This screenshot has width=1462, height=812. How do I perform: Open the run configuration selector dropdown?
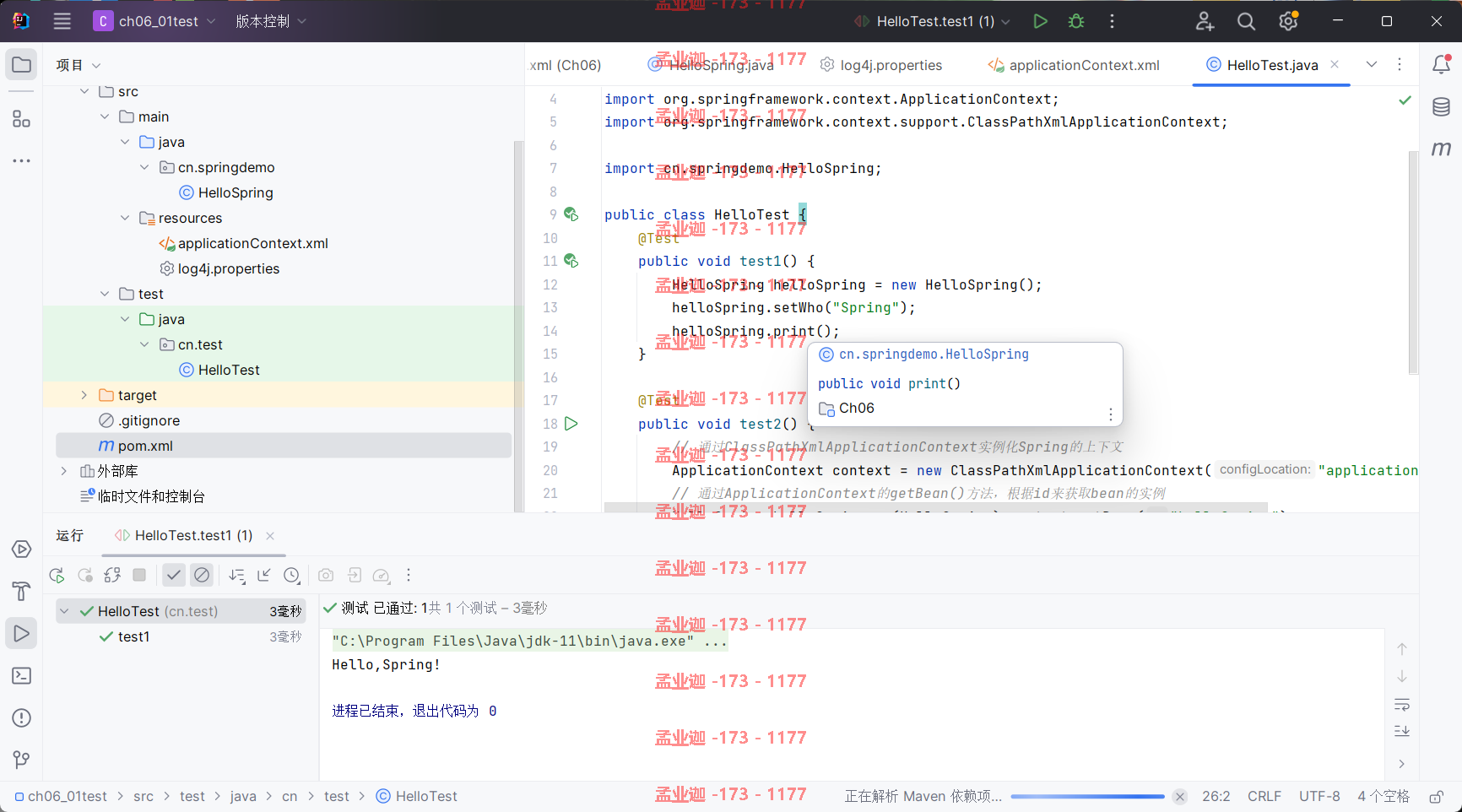click(932, 21)
